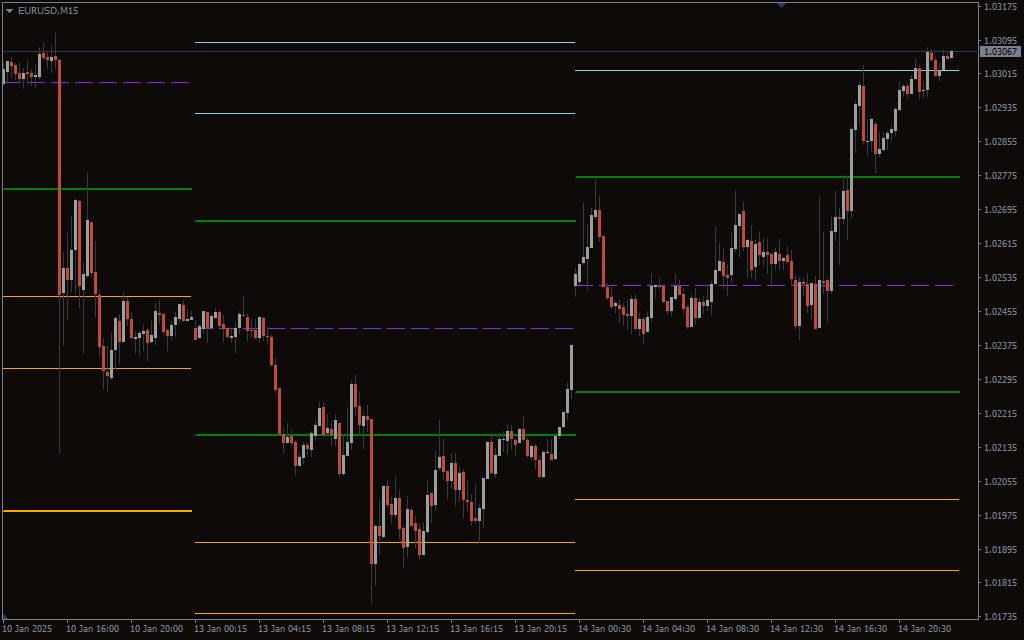Click the 1.02455 price scale label
The height and width of the screenshot is (640, 1024).
[x=1000, y=312]
